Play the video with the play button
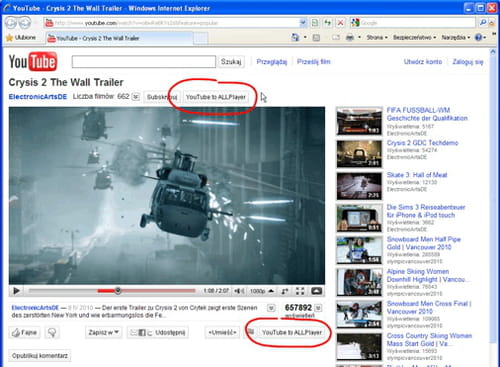This screenshot has height=367, width=500. tap(16, 291)
